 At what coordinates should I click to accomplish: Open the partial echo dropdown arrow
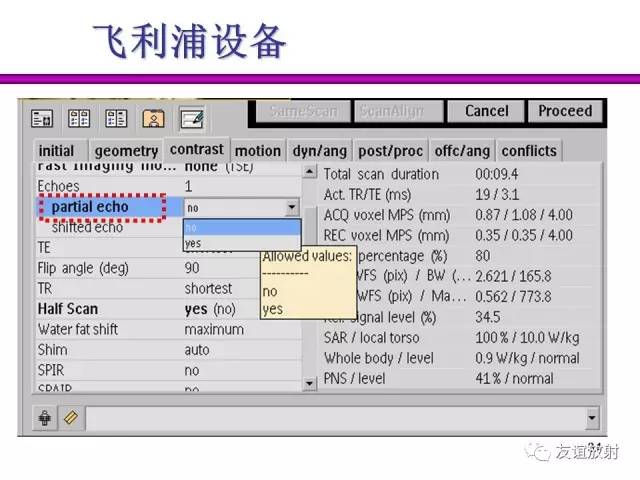(x=291, y=207)
